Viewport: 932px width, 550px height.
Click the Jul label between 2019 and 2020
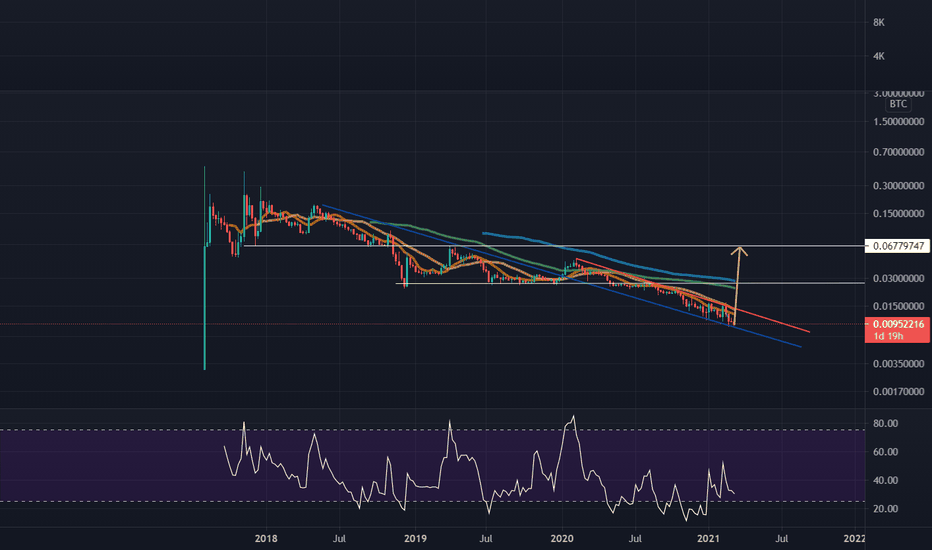coord(486,539)
